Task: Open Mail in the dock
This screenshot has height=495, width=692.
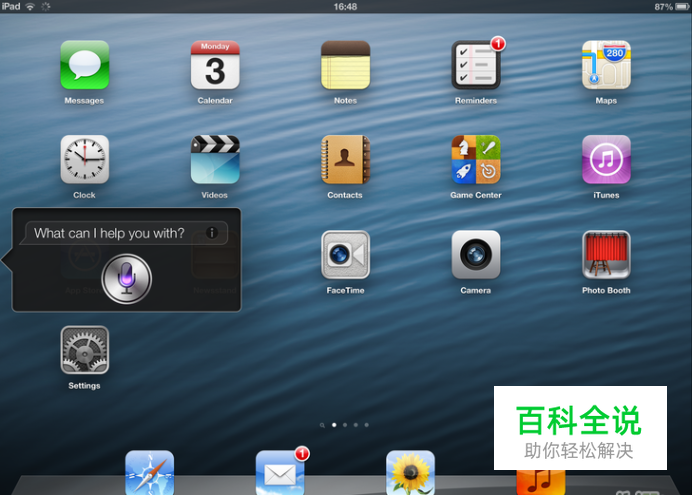Action: point(280,472)
